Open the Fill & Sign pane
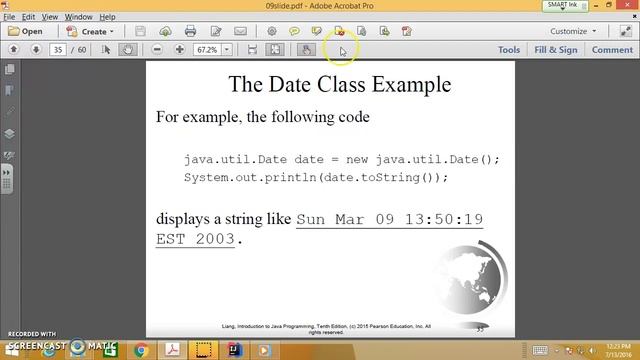This screenshot has width=640, height=360. (x=556, y=50)
